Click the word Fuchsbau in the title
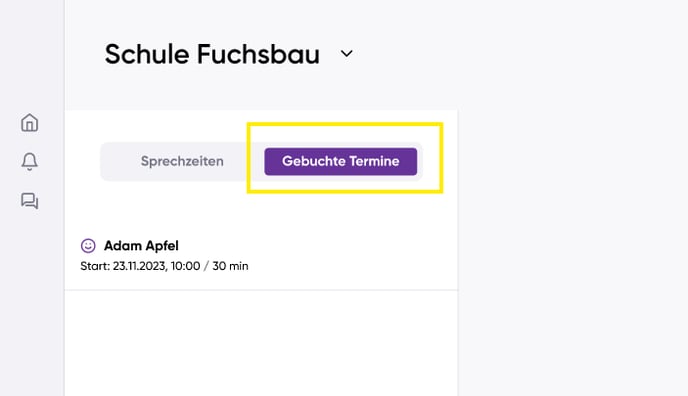 pyautogui.click(x=258, y=54)
